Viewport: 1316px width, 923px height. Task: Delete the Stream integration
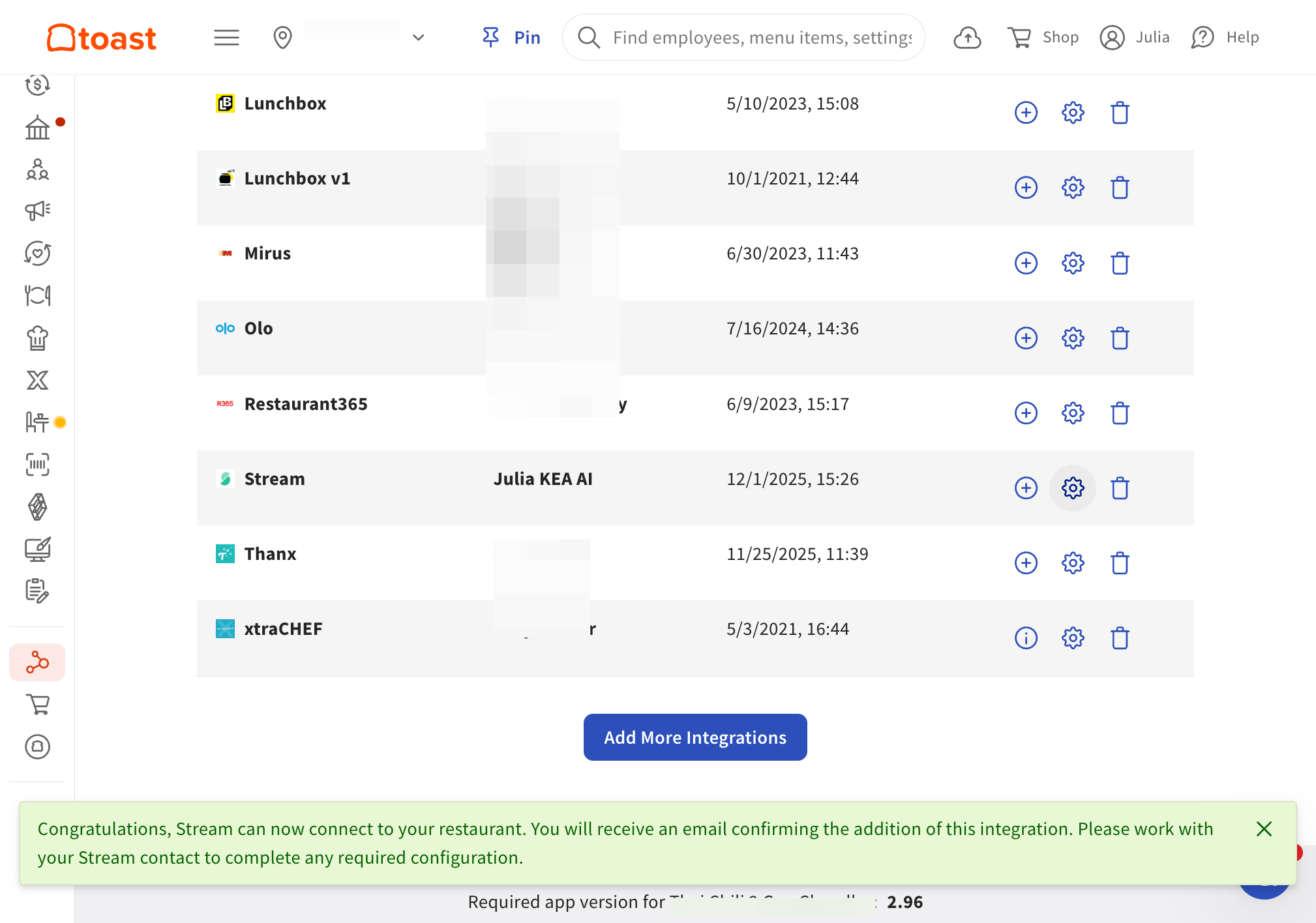[1120, 488]
